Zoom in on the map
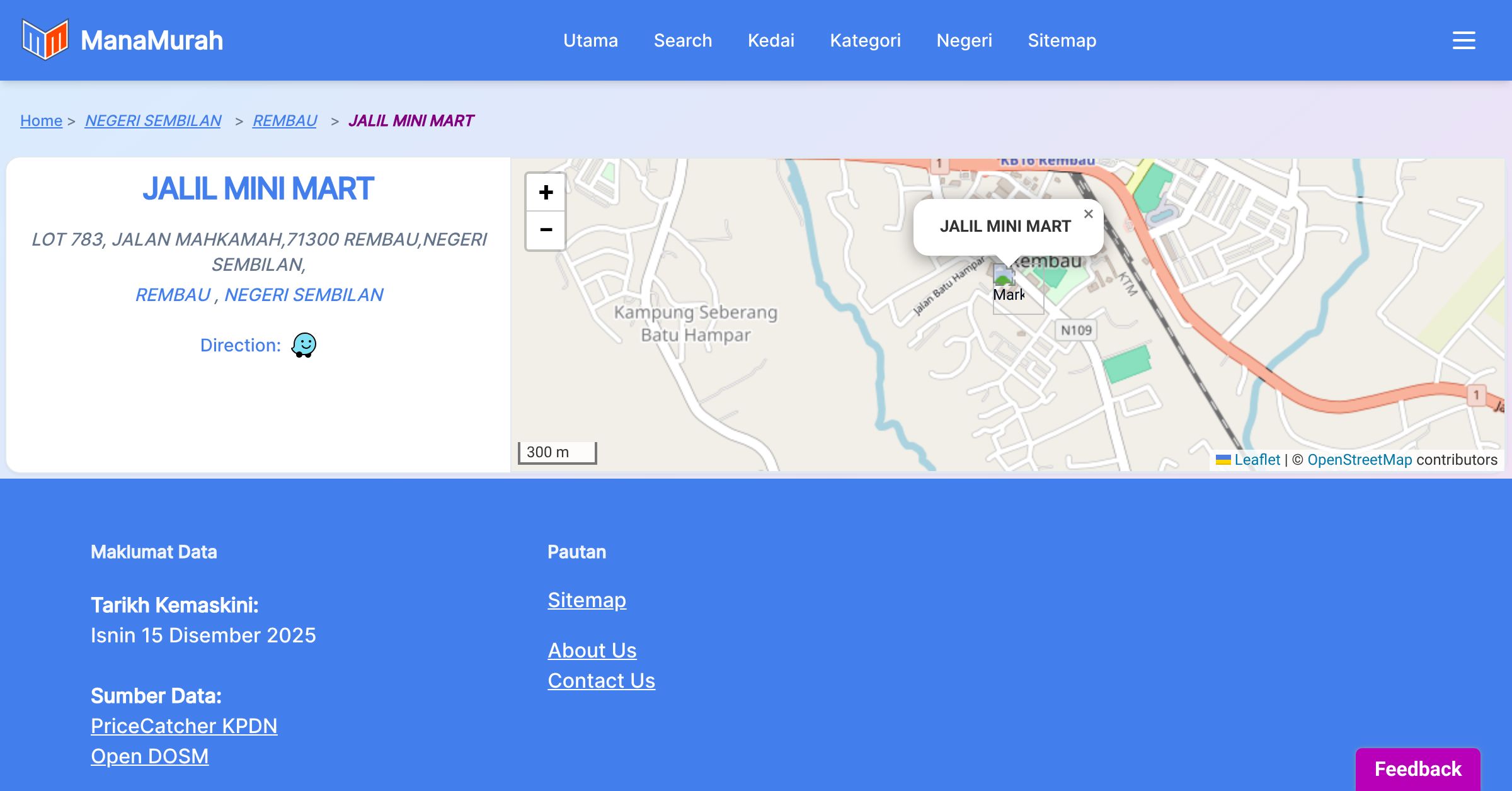This screenshot has width=1512, height=791. pos(546,192)
